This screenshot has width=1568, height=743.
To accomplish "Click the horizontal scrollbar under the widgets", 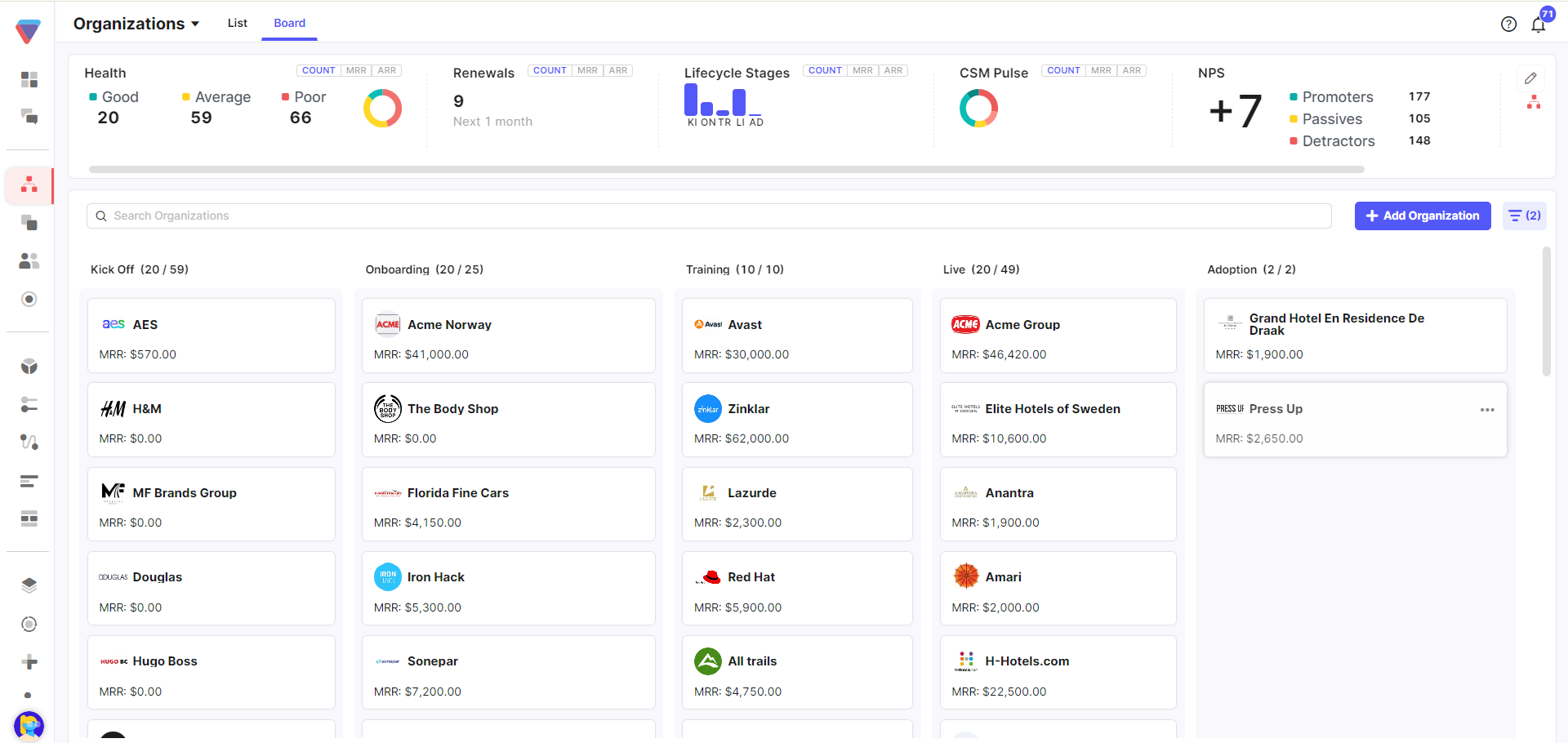I will [x=727, y=170].
